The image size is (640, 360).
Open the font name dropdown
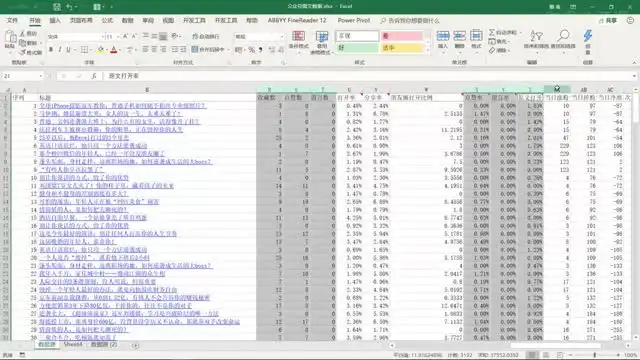tap(102, 36)
